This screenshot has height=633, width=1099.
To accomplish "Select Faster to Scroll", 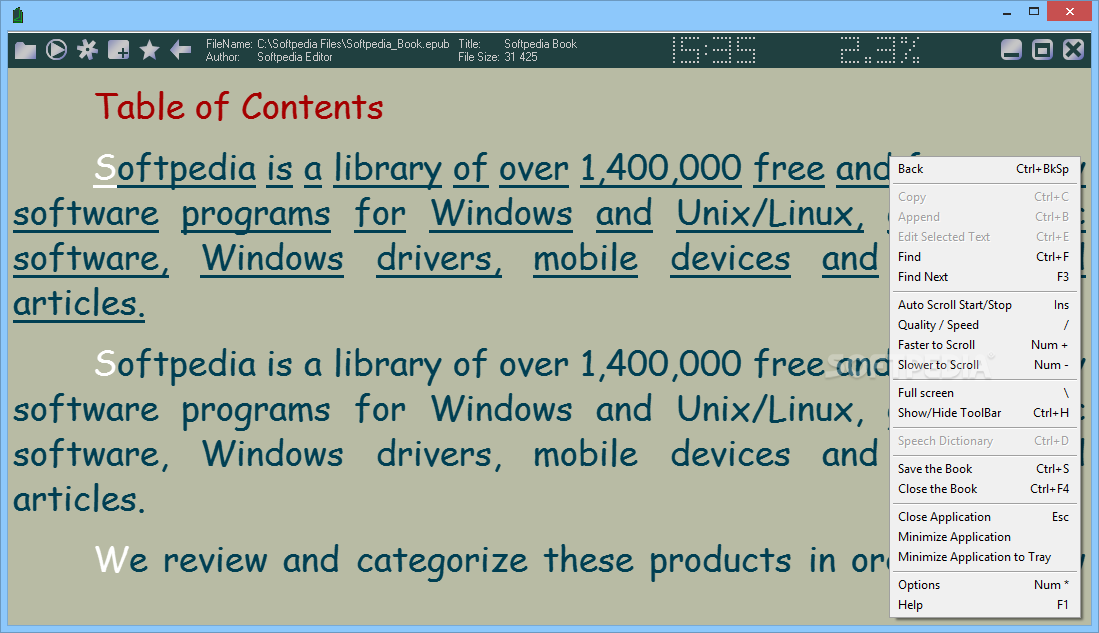I will click(983, 345).
